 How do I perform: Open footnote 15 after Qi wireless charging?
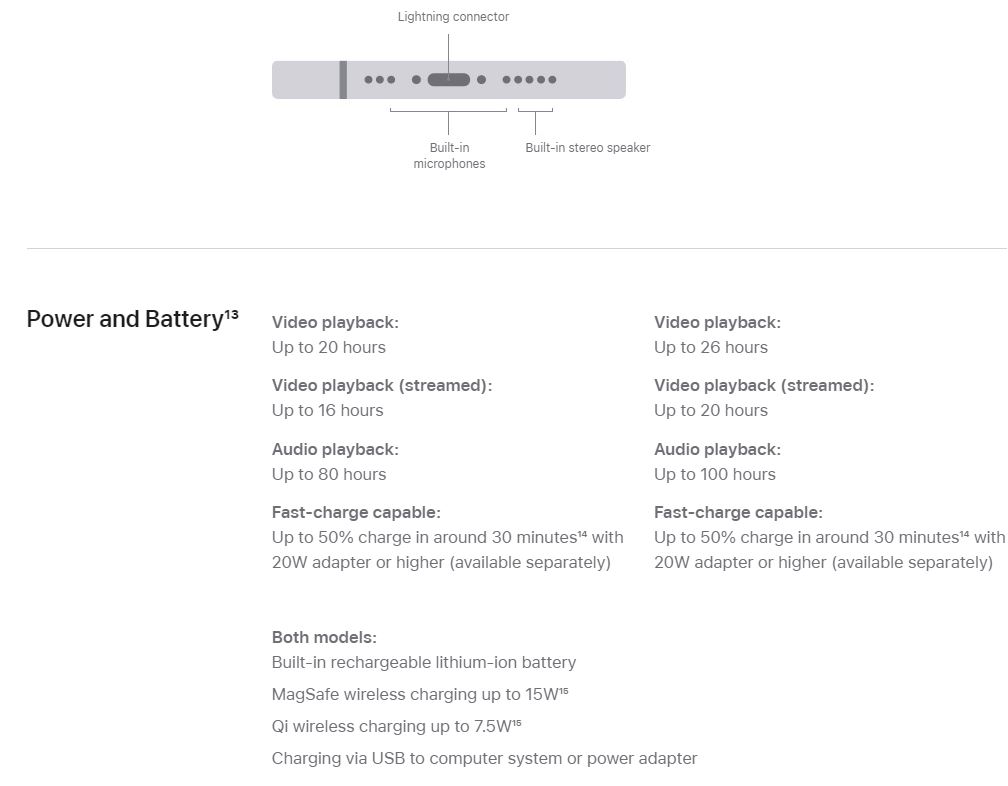tap(516, 723)
